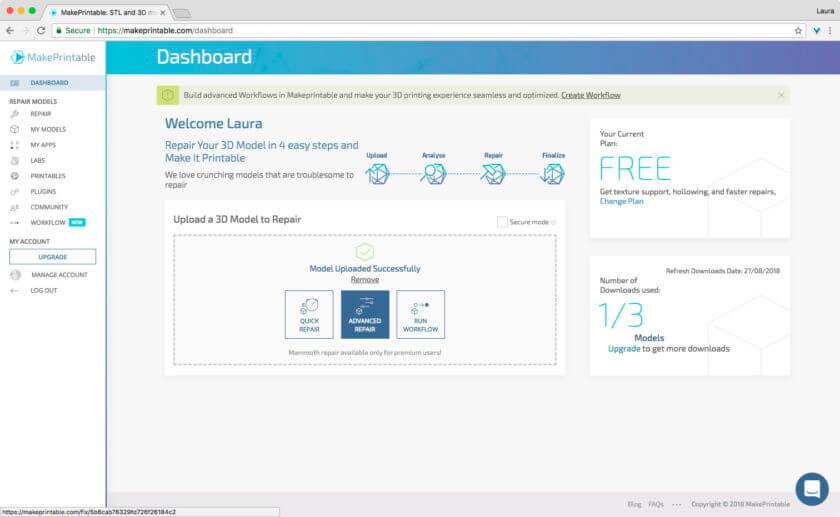This screenshot has height=517, width=840.
Task: Click the Analyse step icon
Action: pyautogui.click(x=433, y=174)
